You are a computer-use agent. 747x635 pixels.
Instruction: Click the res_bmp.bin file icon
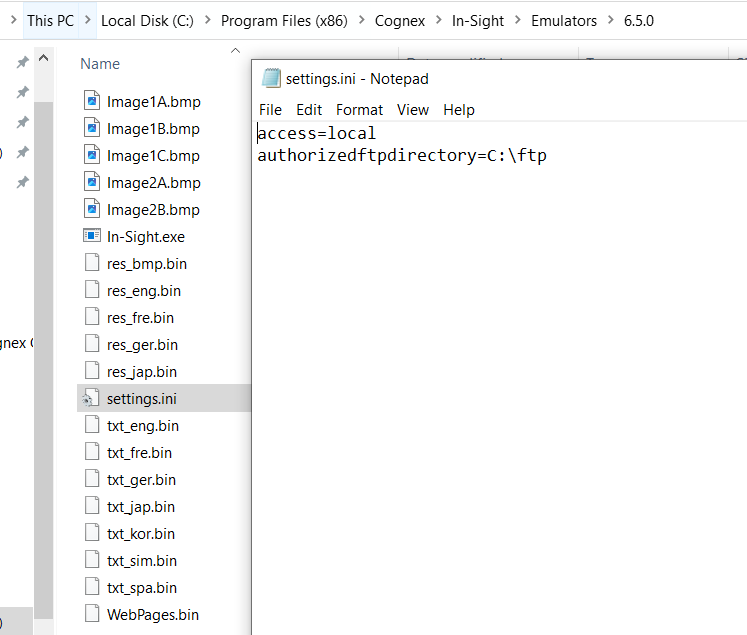click(92, 263)
